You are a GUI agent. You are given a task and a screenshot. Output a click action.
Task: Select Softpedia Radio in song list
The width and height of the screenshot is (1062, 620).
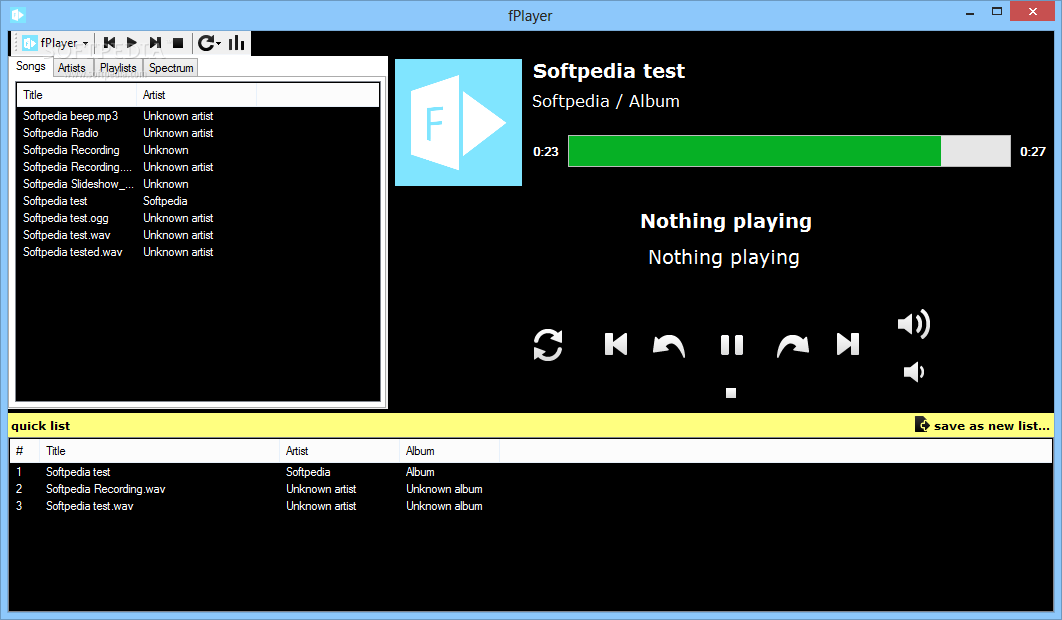(198, 133)
